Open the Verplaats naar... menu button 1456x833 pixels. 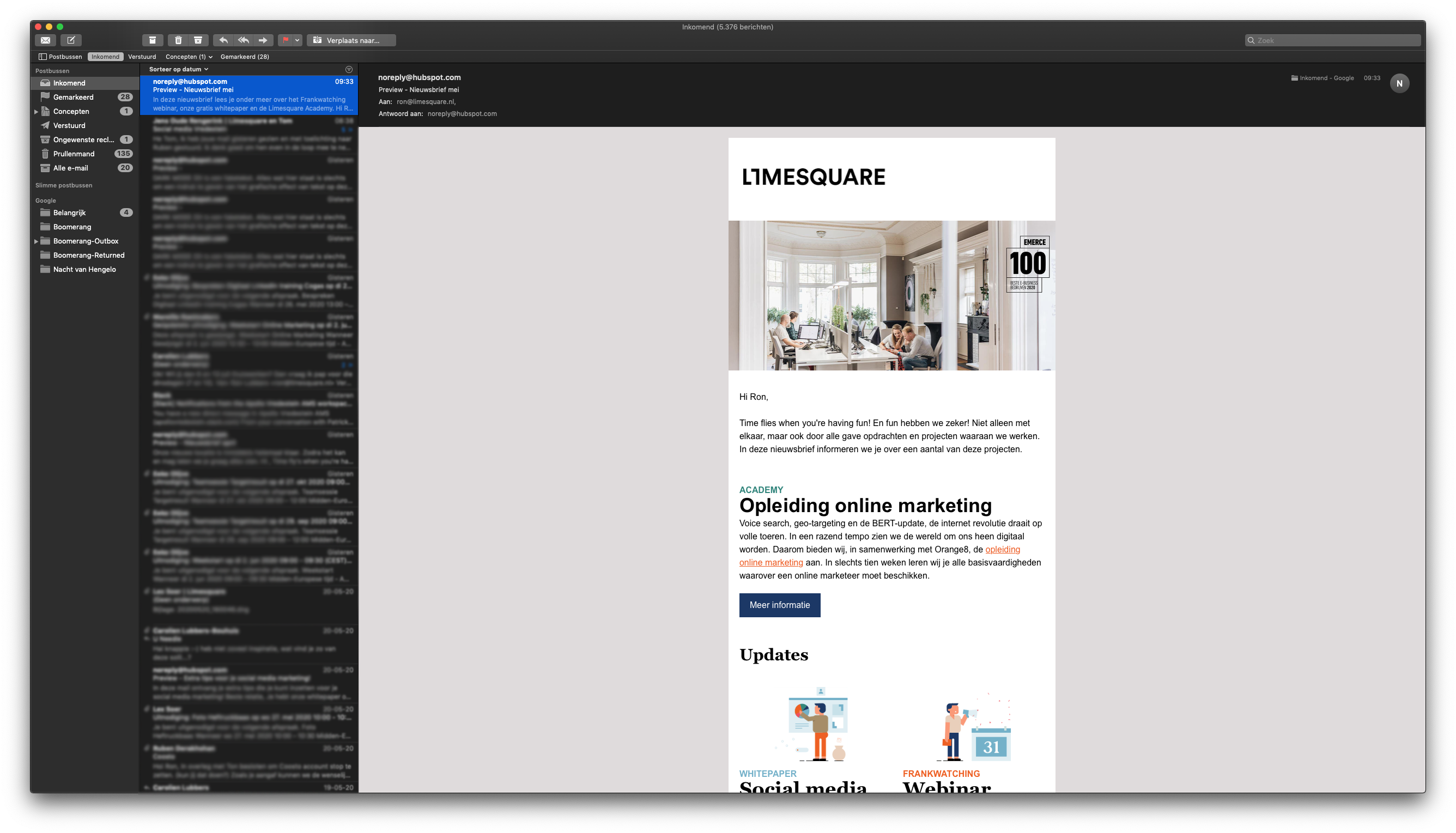(x=351, y=40)
